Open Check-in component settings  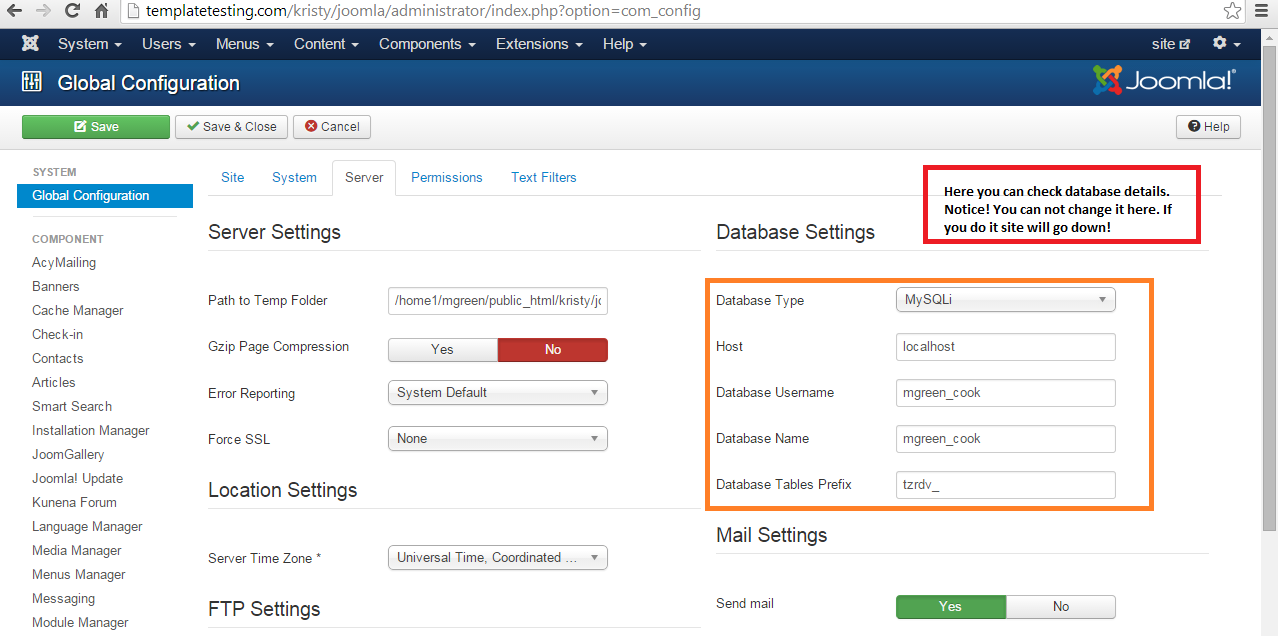tap(58, 334)
